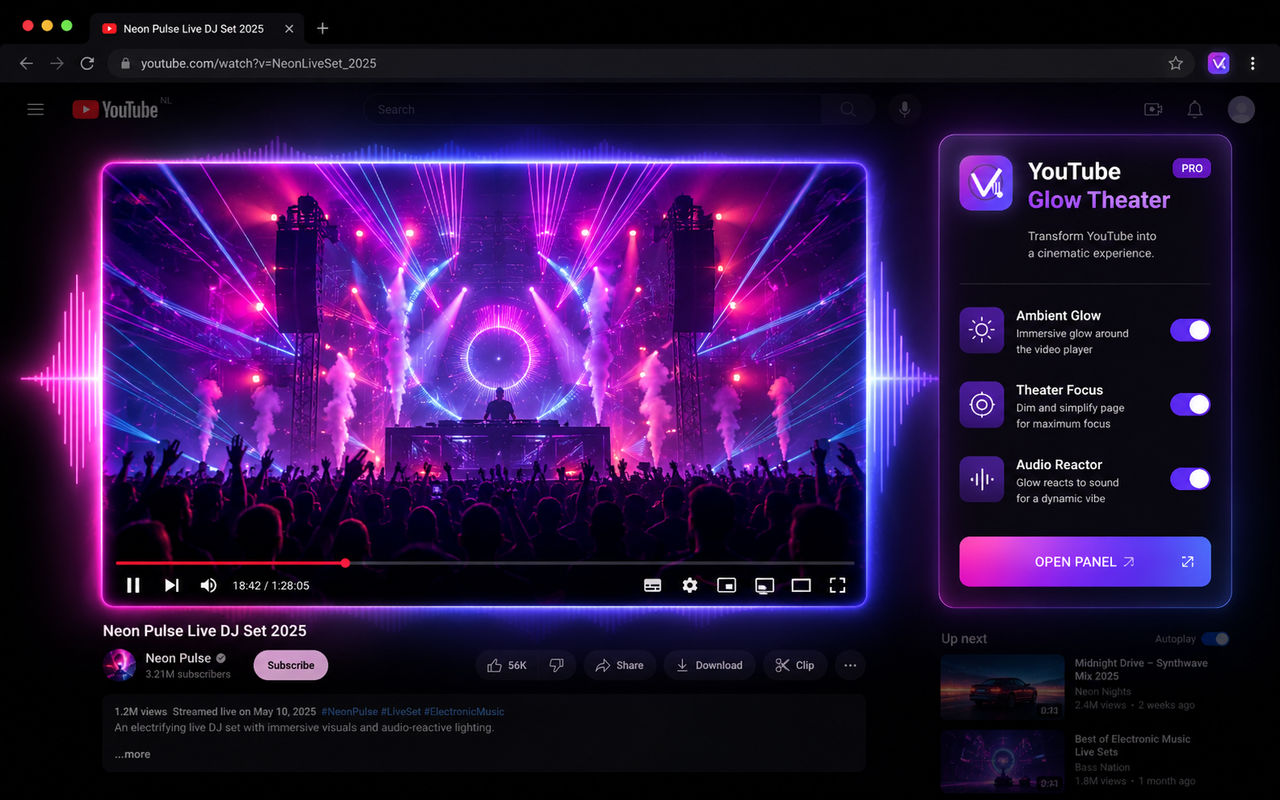The image size is (1280, 800).
Task: Share this video
Action: point(619,665)
